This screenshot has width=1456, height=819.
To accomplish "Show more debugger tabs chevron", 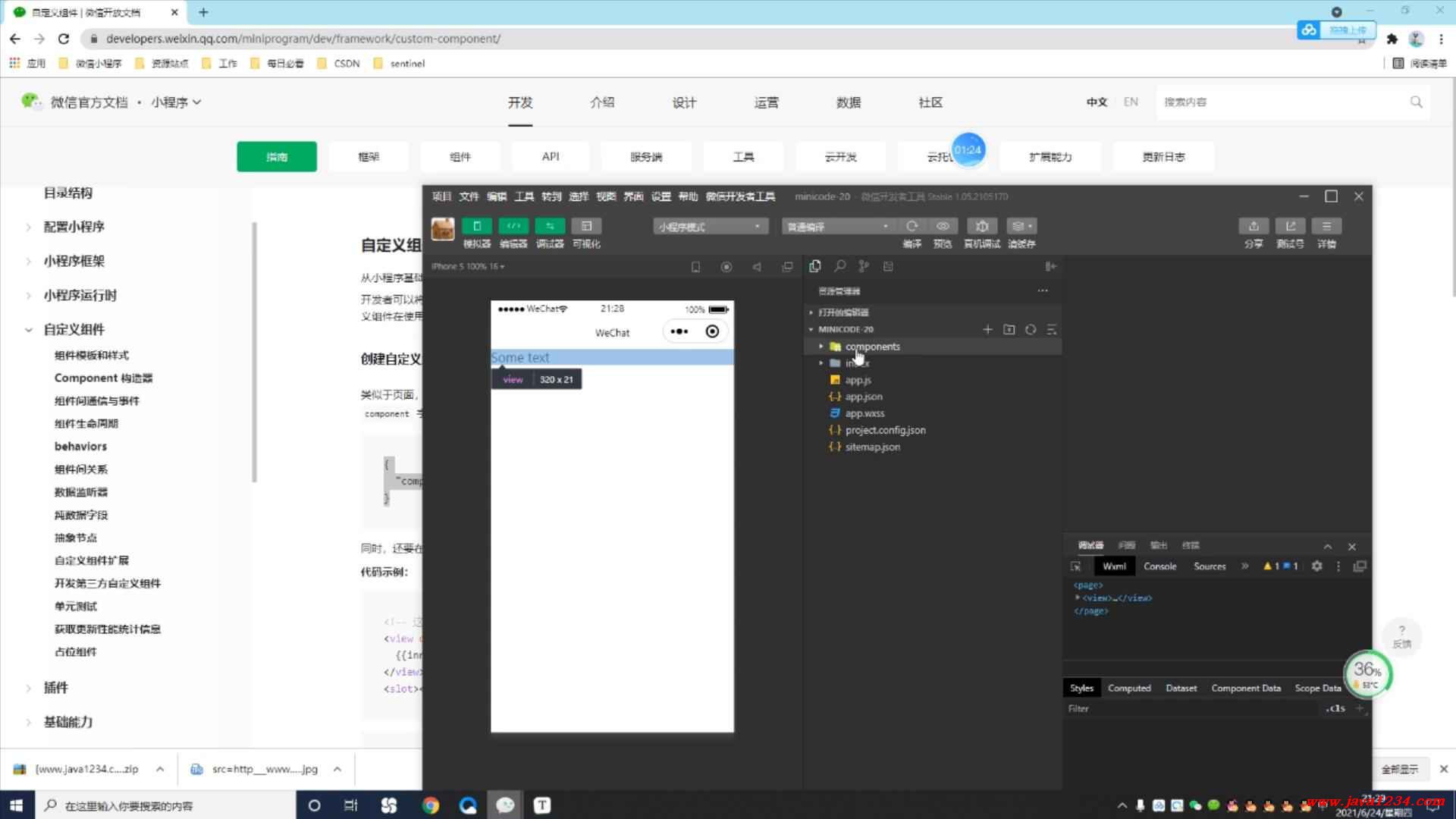I will tap(1244, 566).
